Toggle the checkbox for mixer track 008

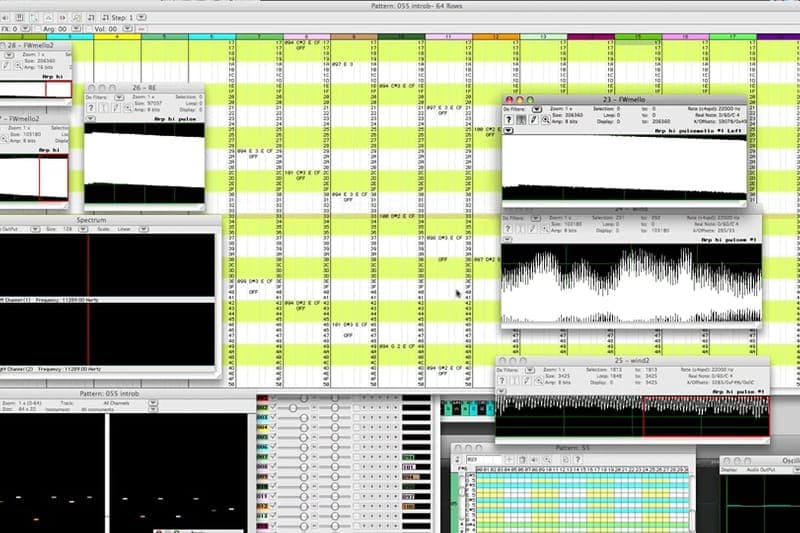coord(273,467)
